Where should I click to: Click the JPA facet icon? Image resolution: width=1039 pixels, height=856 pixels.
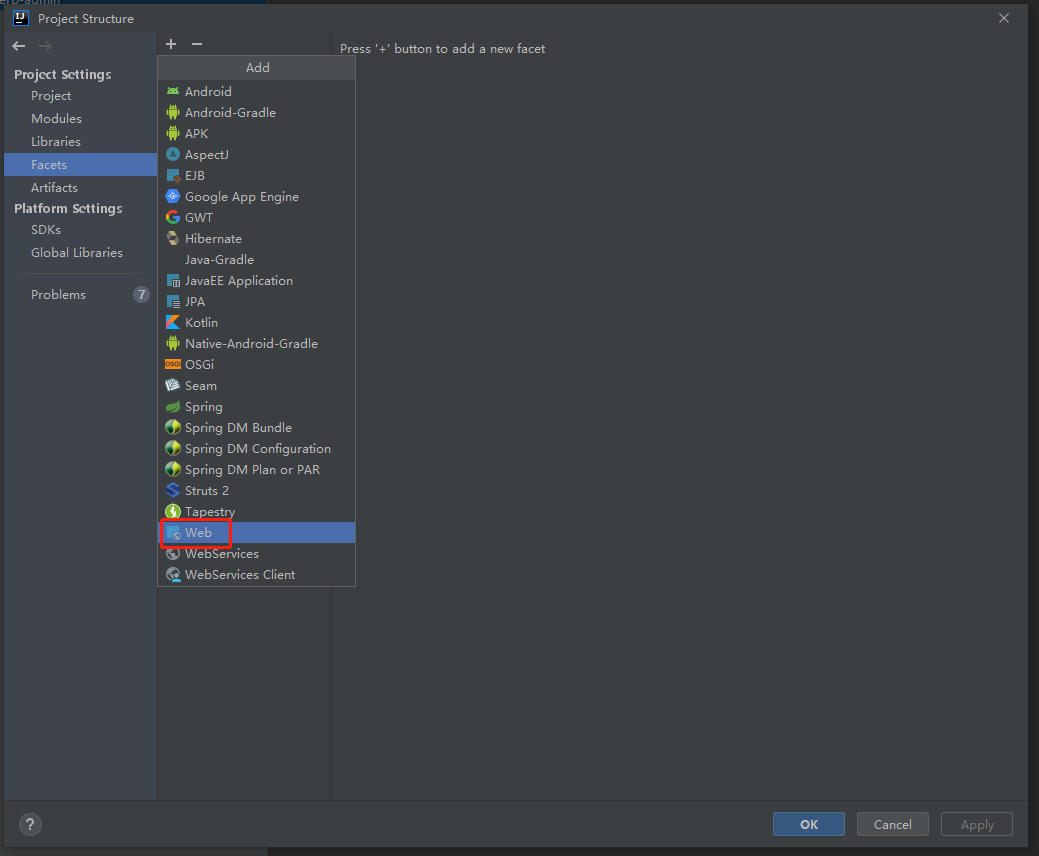point(173,301)
